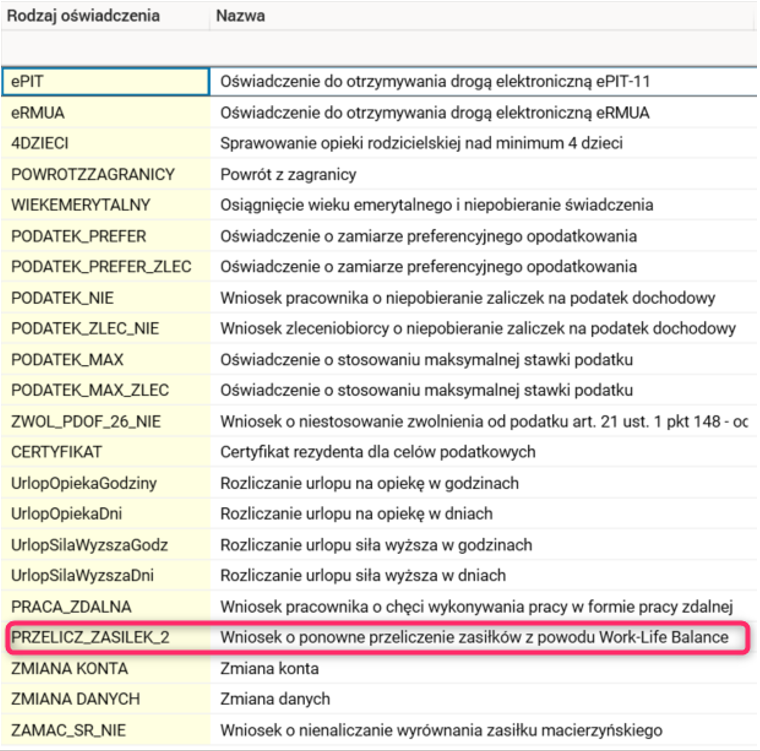Select the UrlopSilaWyzszaGodz code cell
760x751 pixels.
coord(106,545)
